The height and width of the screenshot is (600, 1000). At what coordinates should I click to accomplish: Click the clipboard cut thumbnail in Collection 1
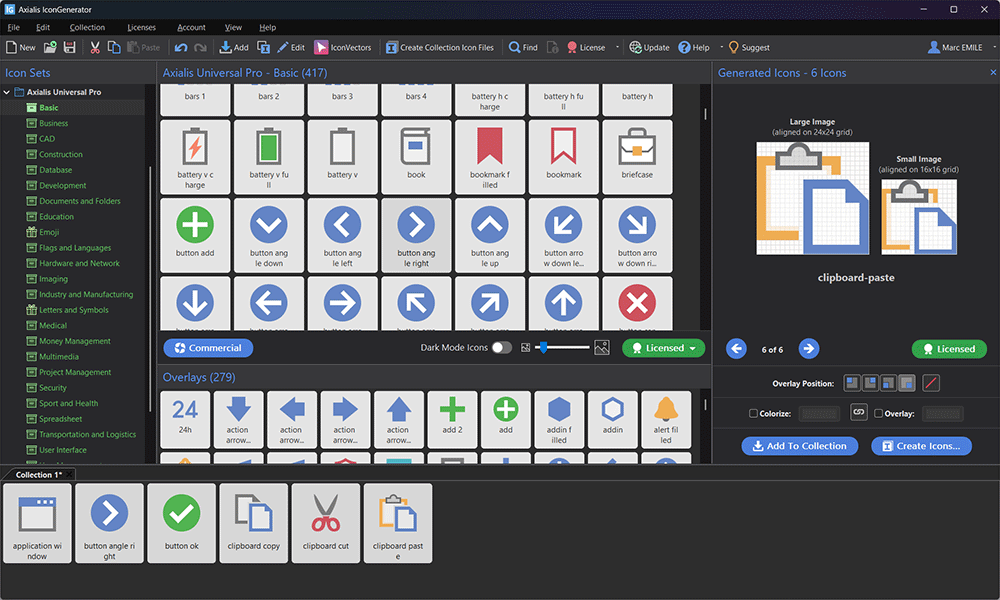(x=326, y=521)
